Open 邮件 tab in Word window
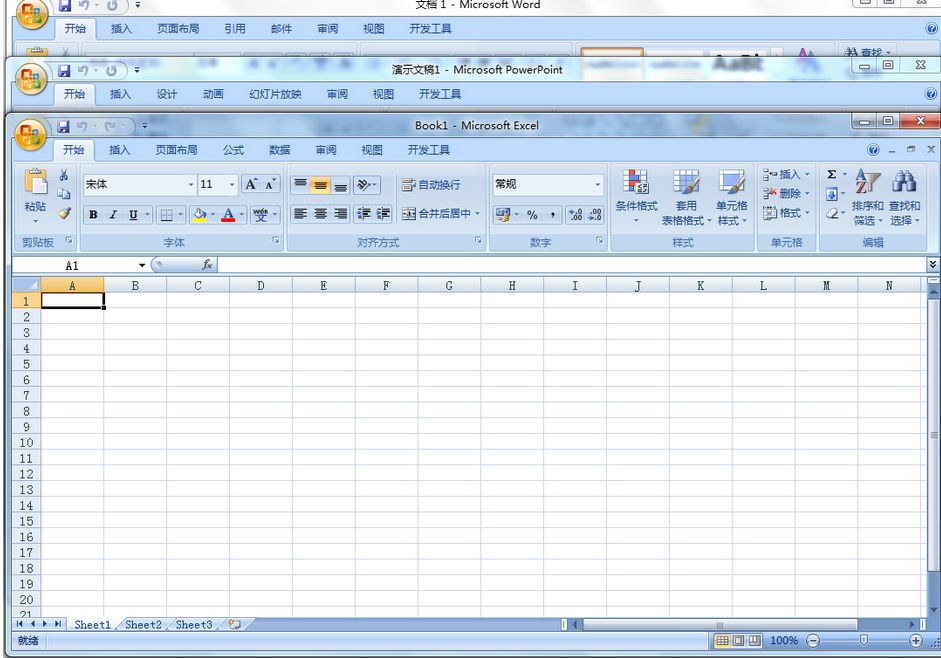941x658 pixels. tap(281, 29)
